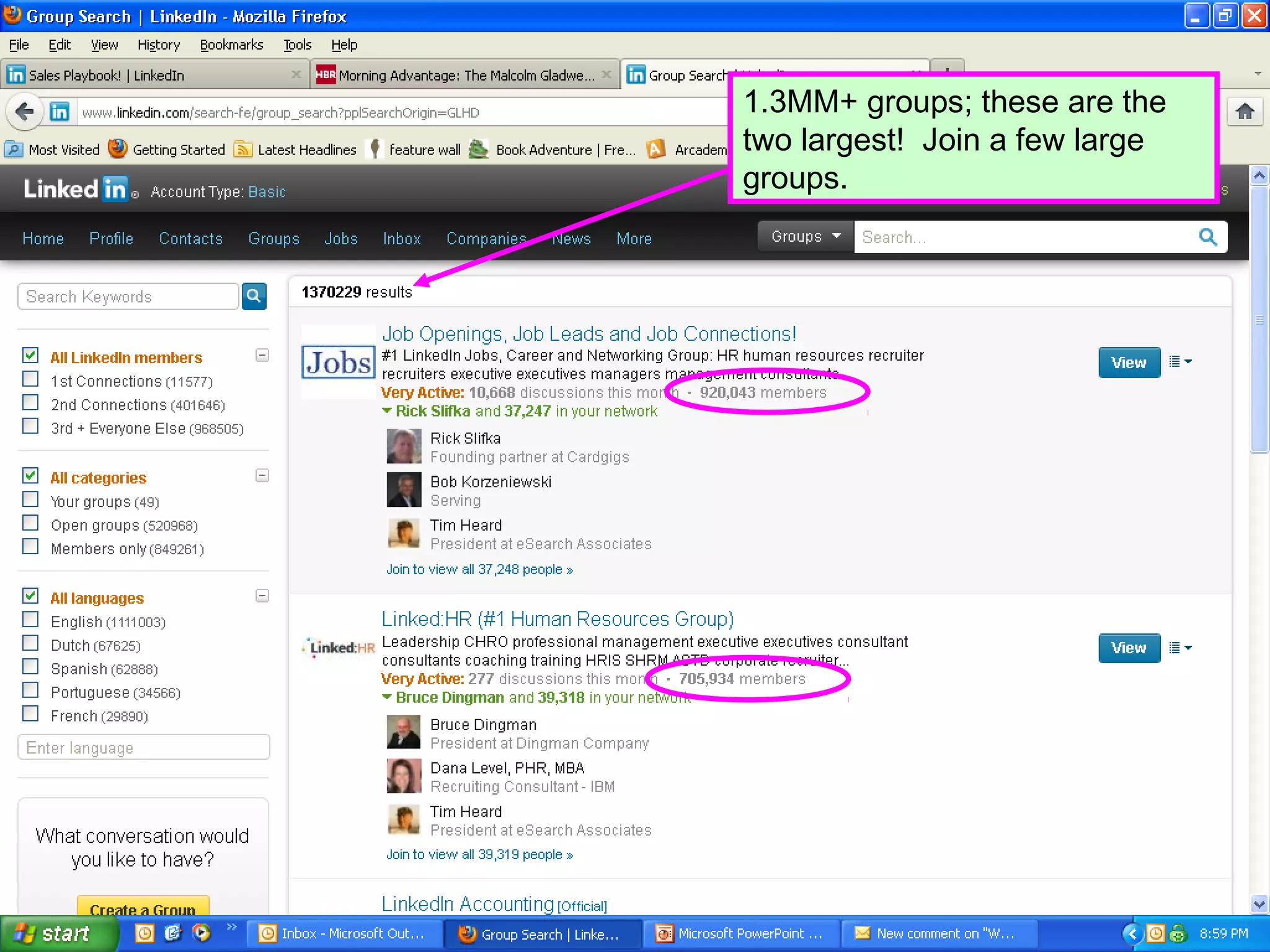
Task: Click Rick Slifka's profile photo
Action: 404,446
